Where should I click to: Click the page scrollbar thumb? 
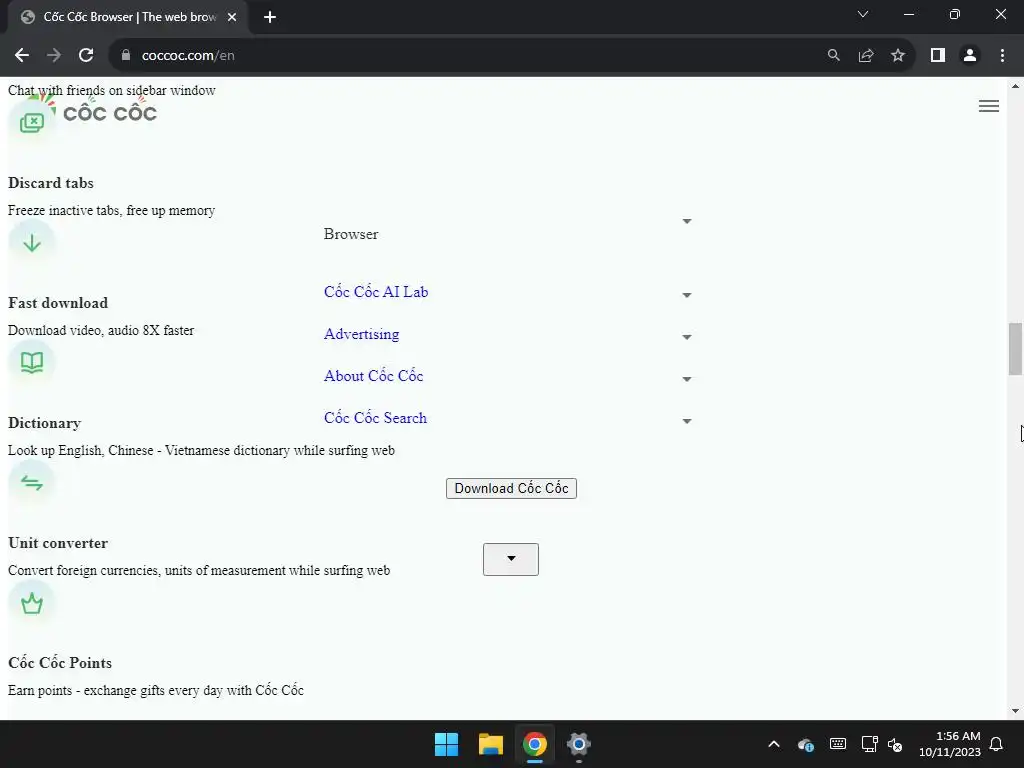1015,349
